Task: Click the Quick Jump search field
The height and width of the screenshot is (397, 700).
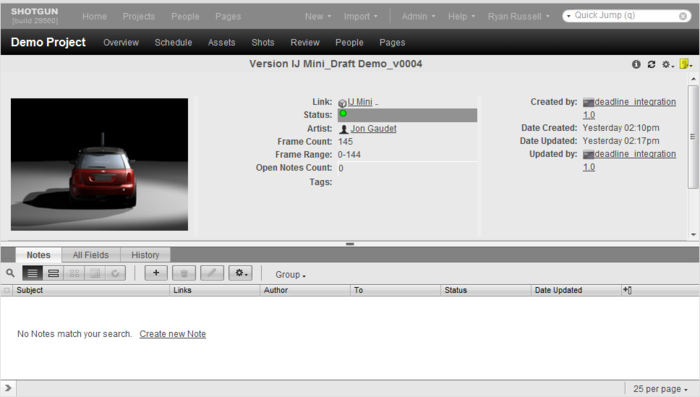Action: [x=625, y=16]
